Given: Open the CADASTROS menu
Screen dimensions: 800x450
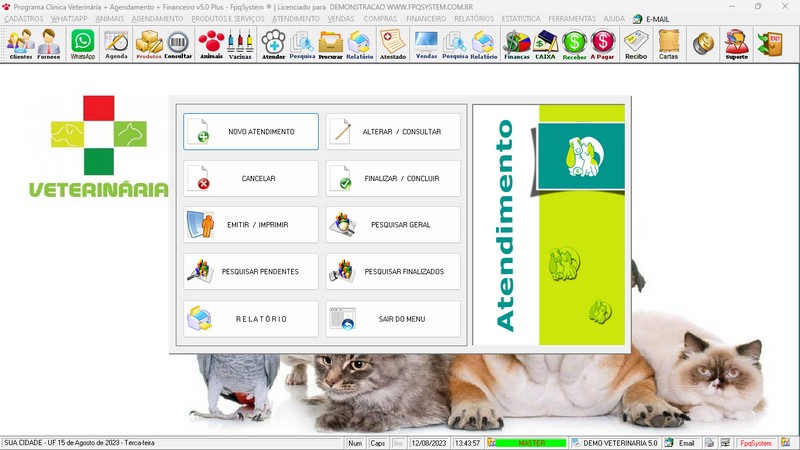Looking at the screenshot, I should click(24, 19).
